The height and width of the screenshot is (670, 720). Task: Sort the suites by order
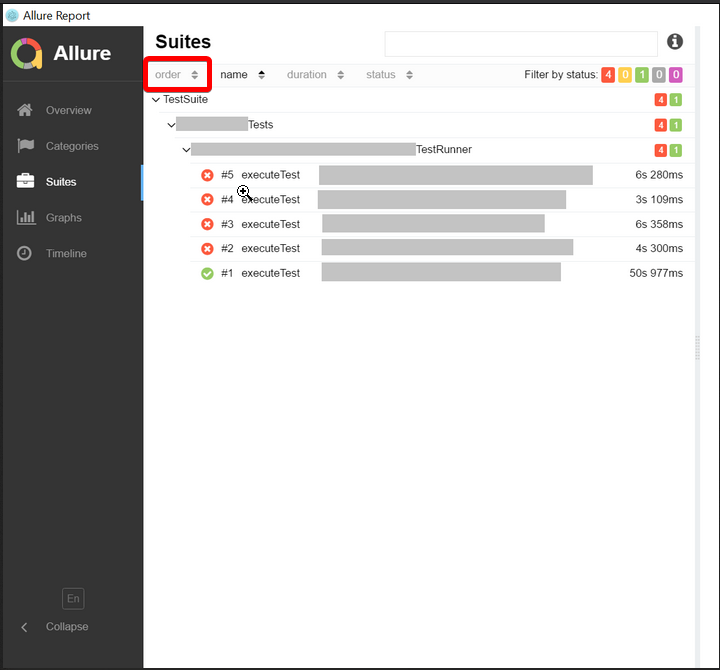[177, 74]
